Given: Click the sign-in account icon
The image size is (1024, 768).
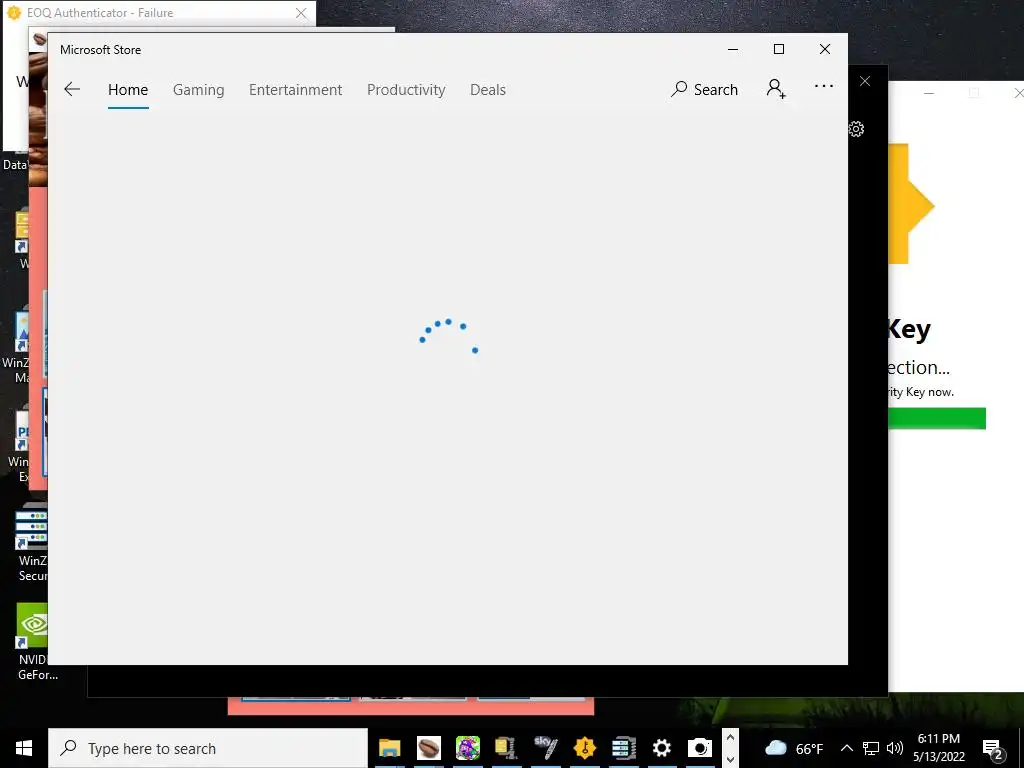Looking at the screenshot, I should (776, 88).
